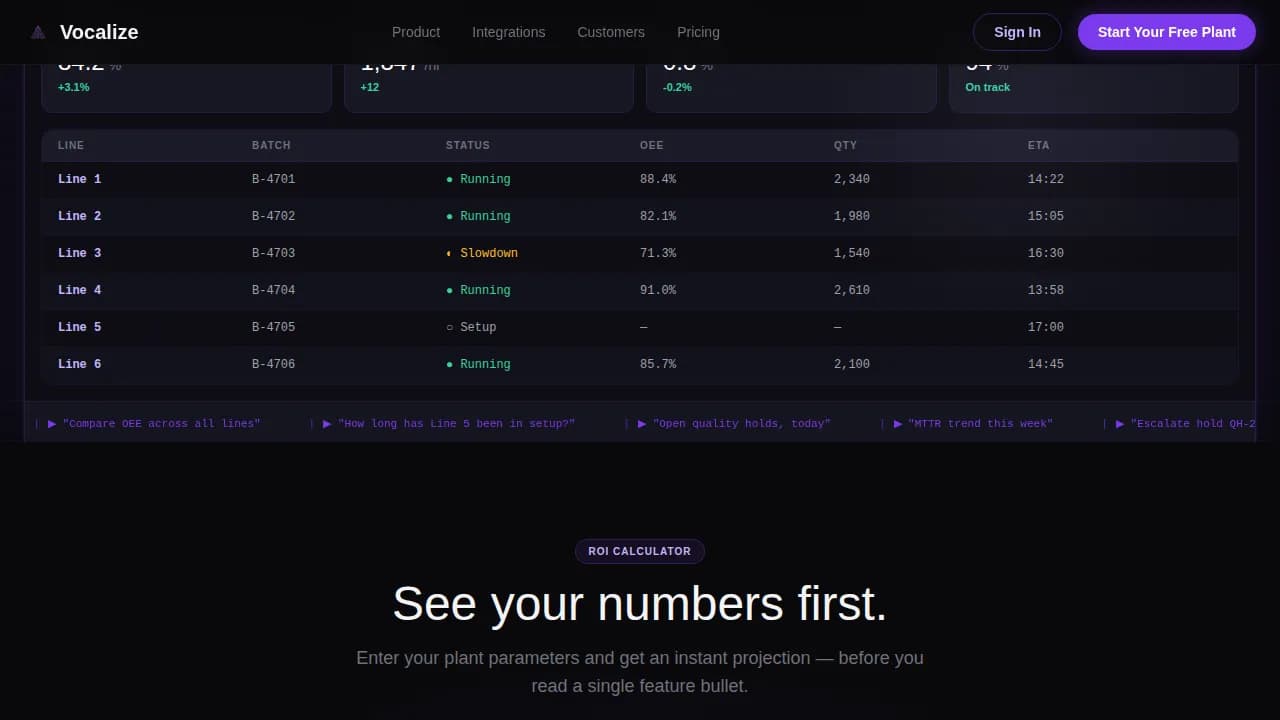Screen dimensions: 1280x720
Task: Click batch B-4702 in the table
Action: [273, 216]
